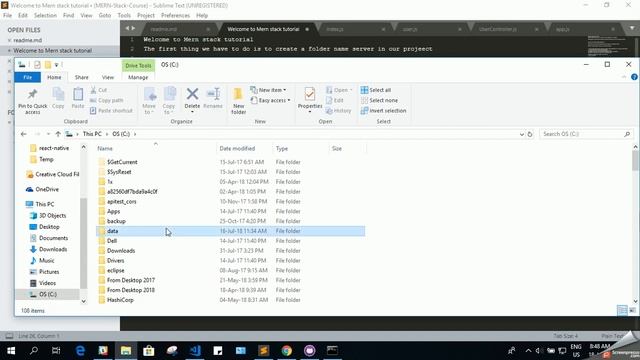
Task: Open New item dropdown
Action: [268, 90]
